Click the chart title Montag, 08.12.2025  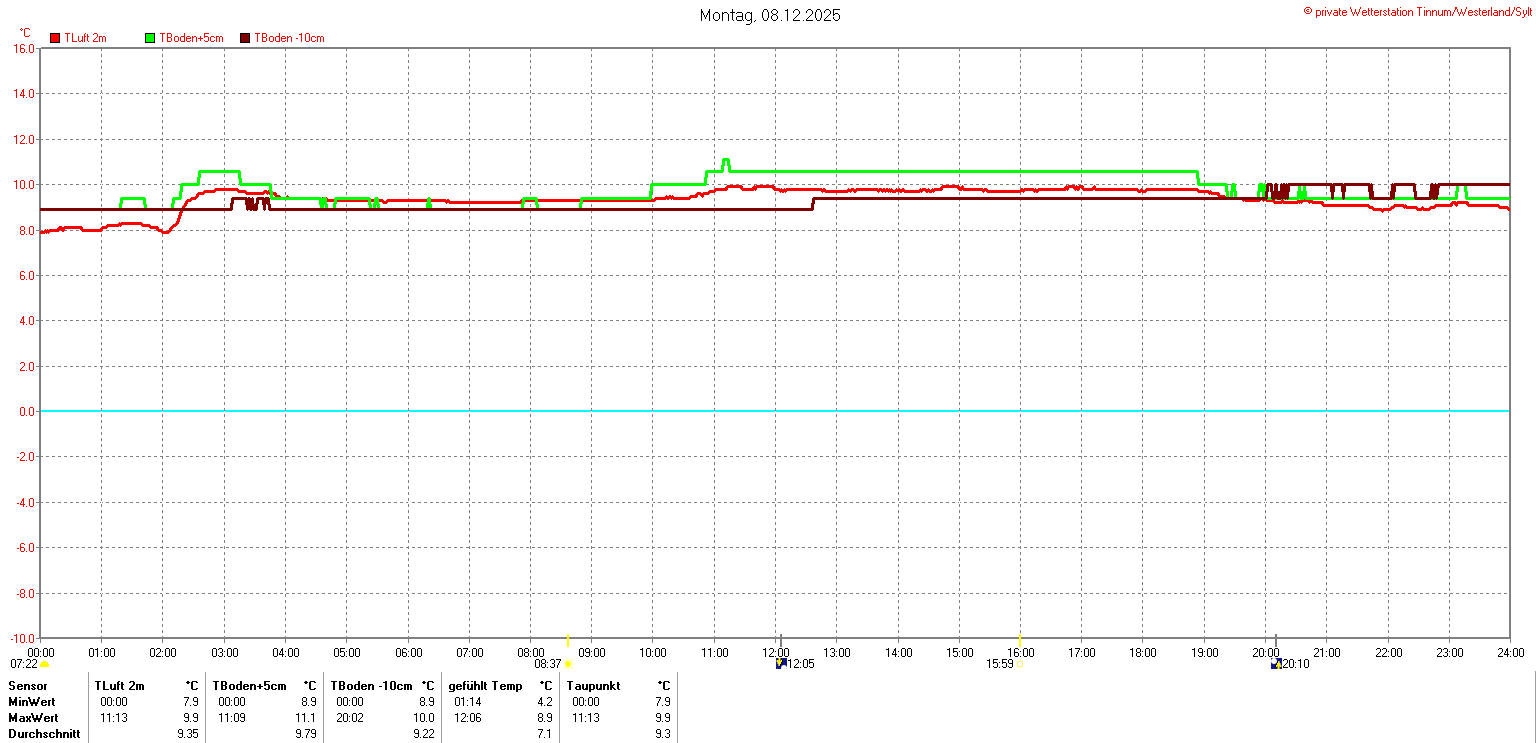(x=769, y=15)
